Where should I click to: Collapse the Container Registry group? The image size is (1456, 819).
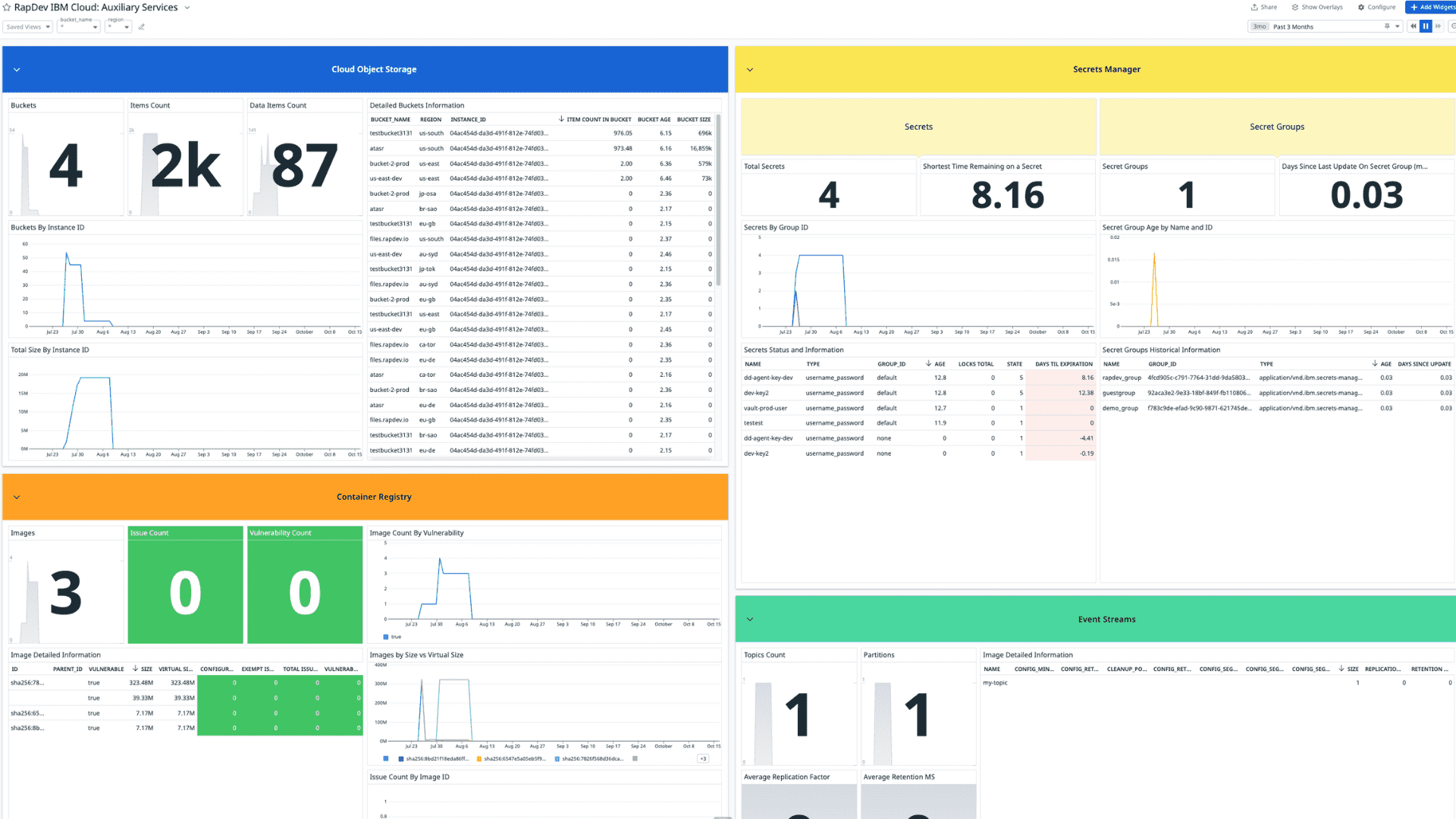[x=17, y=497]
